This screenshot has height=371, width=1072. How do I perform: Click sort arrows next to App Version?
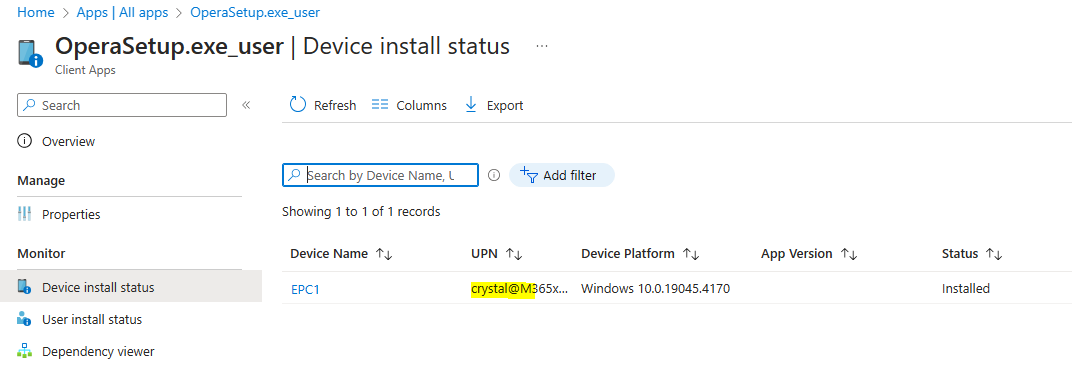pyautogui.click(x=848, y=254)
